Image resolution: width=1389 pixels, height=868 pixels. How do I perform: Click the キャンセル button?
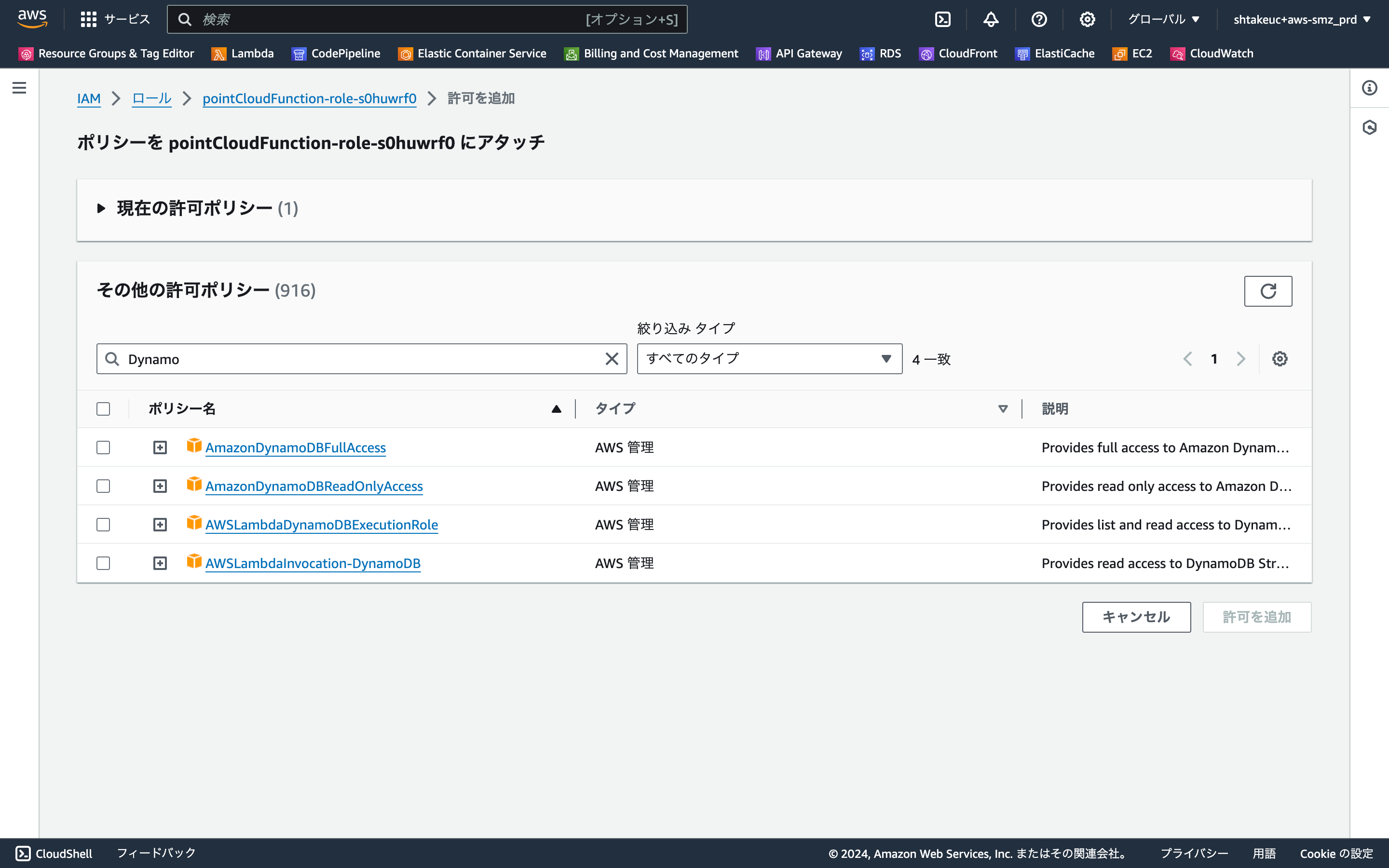pyautogui.click(x=1136, y=617)
